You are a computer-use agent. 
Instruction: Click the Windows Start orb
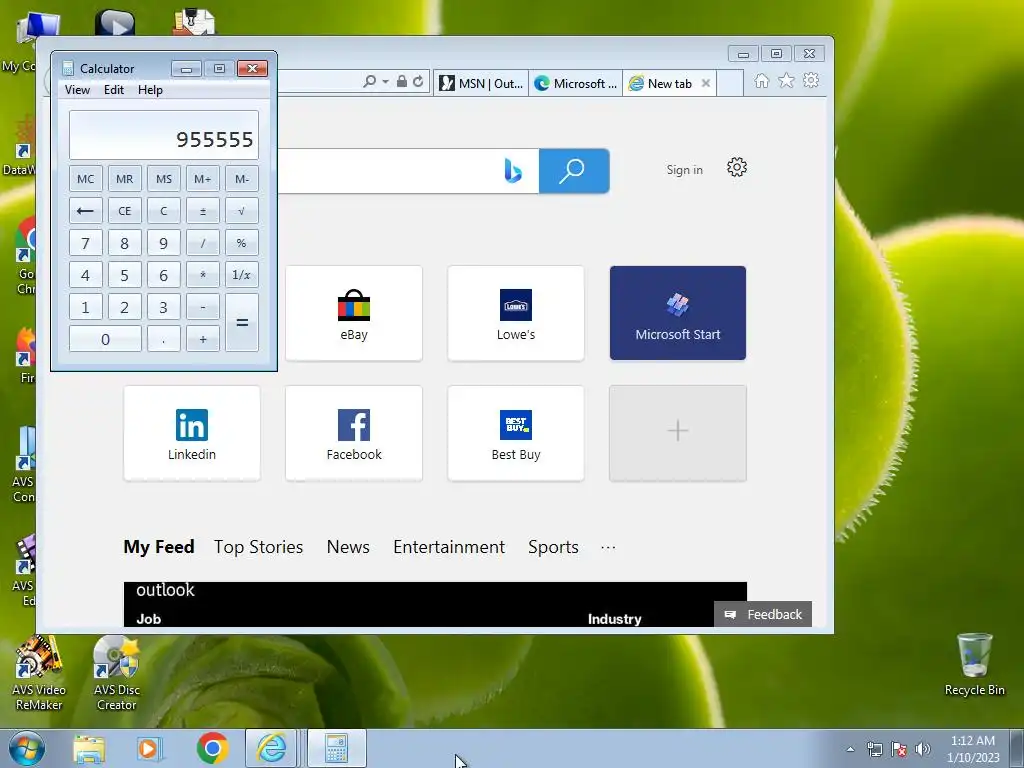click(x=27, y=748)
